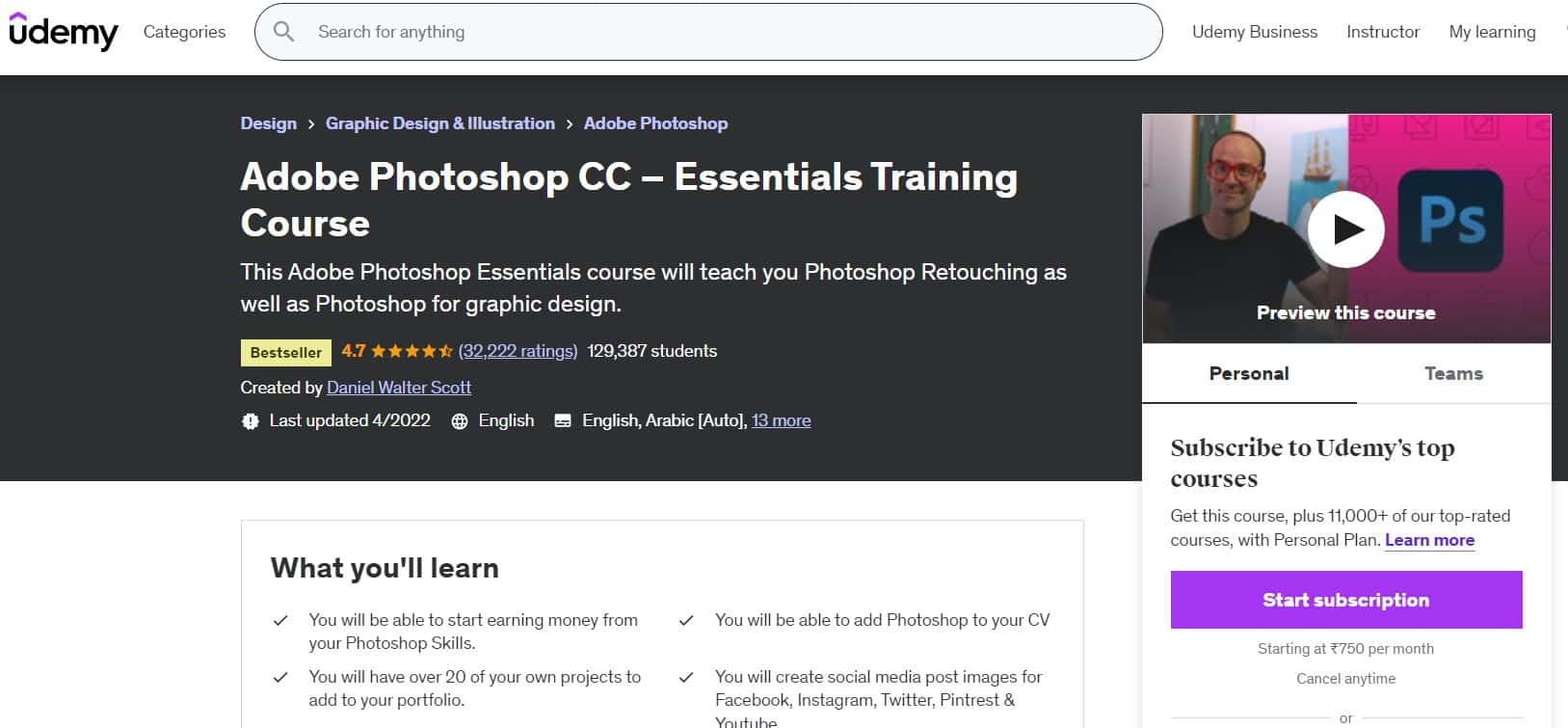Open My learning menu
The width and height of the screenshot is (1568, 728).
1492,32
